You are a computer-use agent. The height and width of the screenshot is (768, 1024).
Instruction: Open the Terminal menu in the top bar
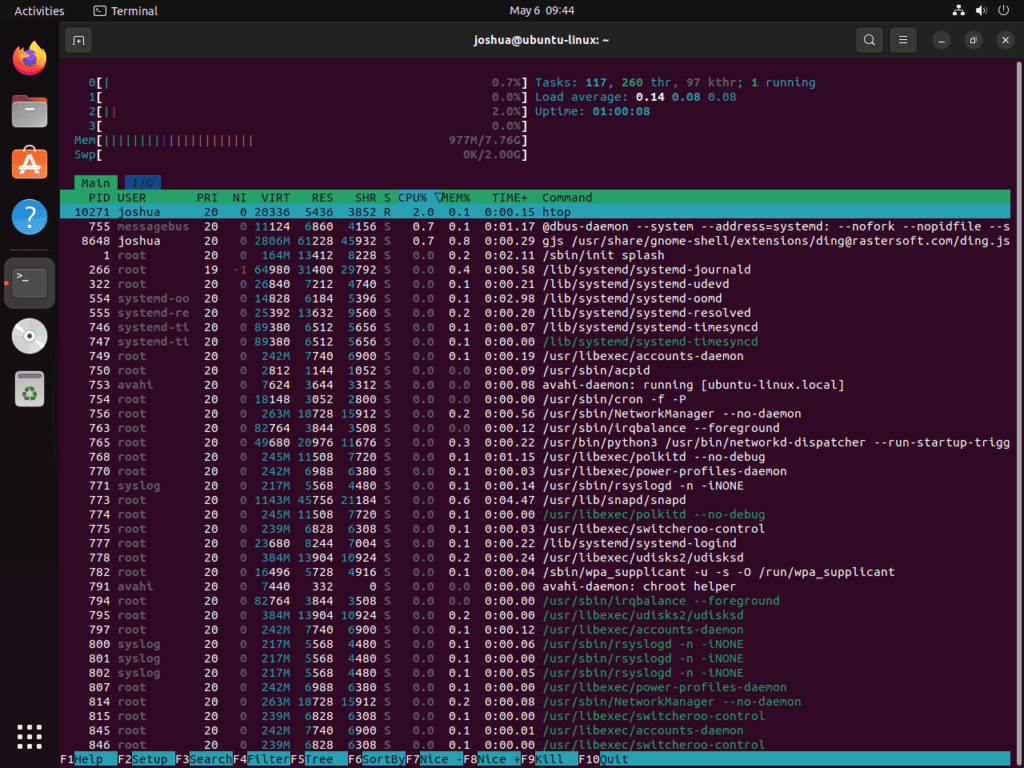[x=124, y=11]
